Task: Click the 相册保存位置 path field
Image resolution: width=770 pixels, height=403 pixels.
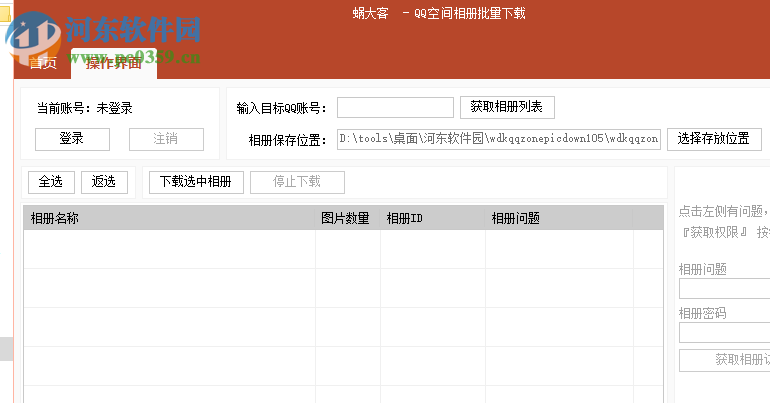Action: pos(498,139)
